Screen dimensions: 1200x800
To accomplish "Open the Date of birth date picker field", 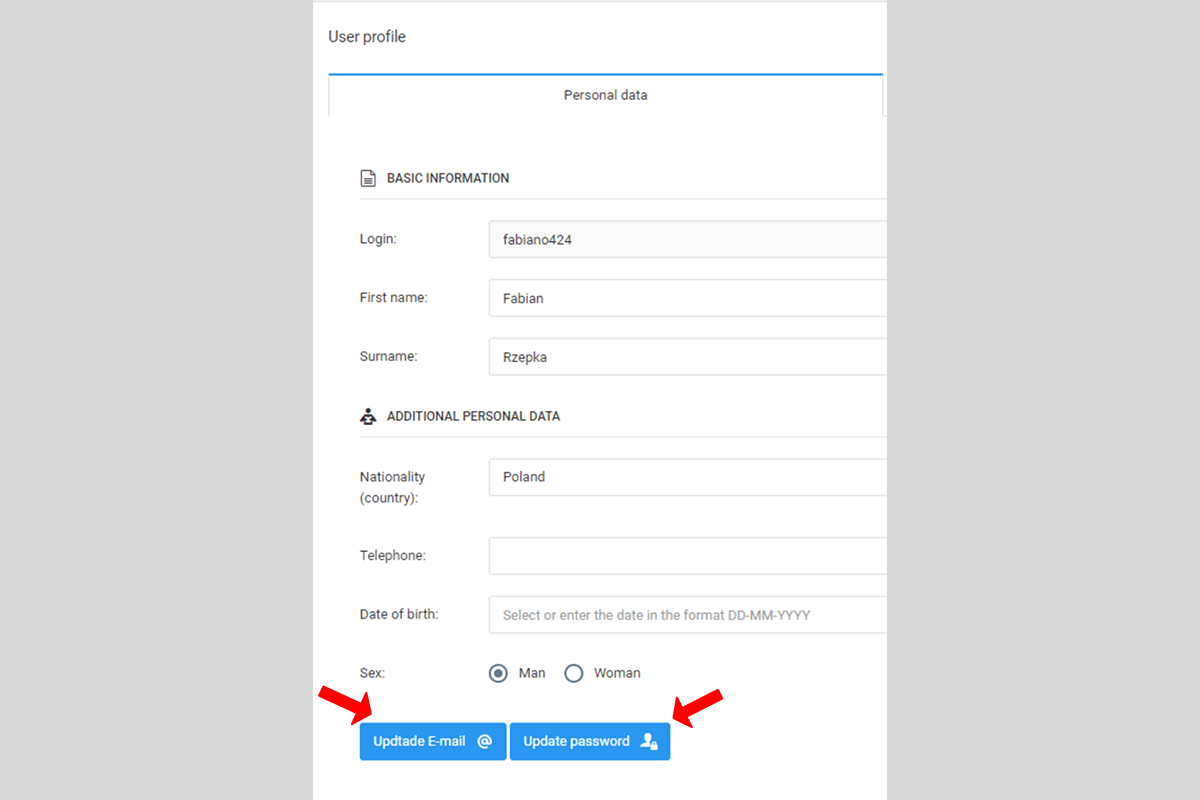I will [687, 615].
